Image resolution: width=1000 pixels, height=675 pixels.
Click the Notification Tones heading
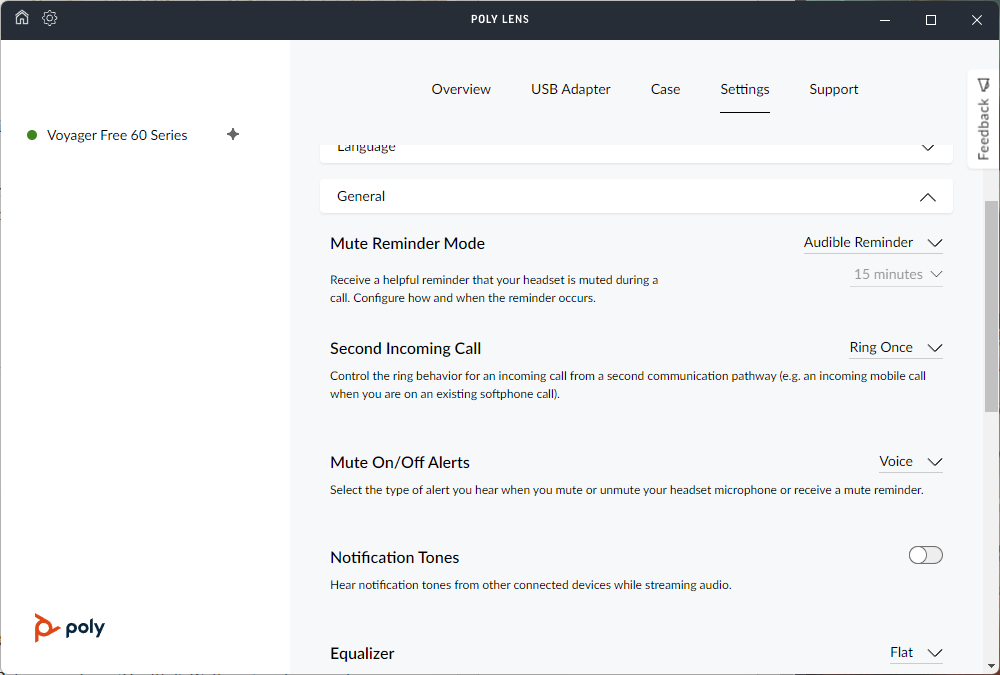point(395,558)
